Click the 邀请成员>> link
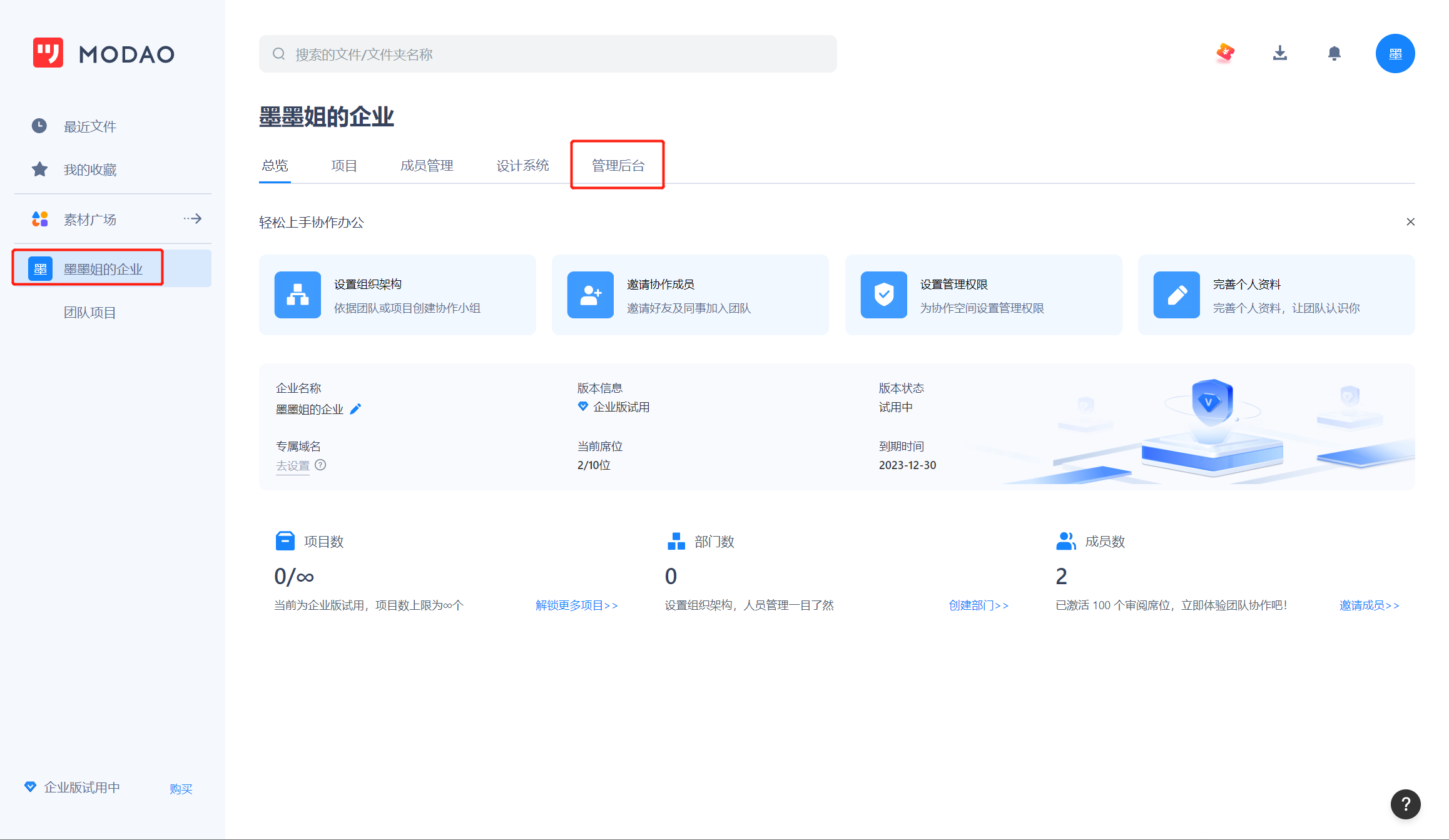Viewport: 1449px width, 840px height. pos(1369,605)
